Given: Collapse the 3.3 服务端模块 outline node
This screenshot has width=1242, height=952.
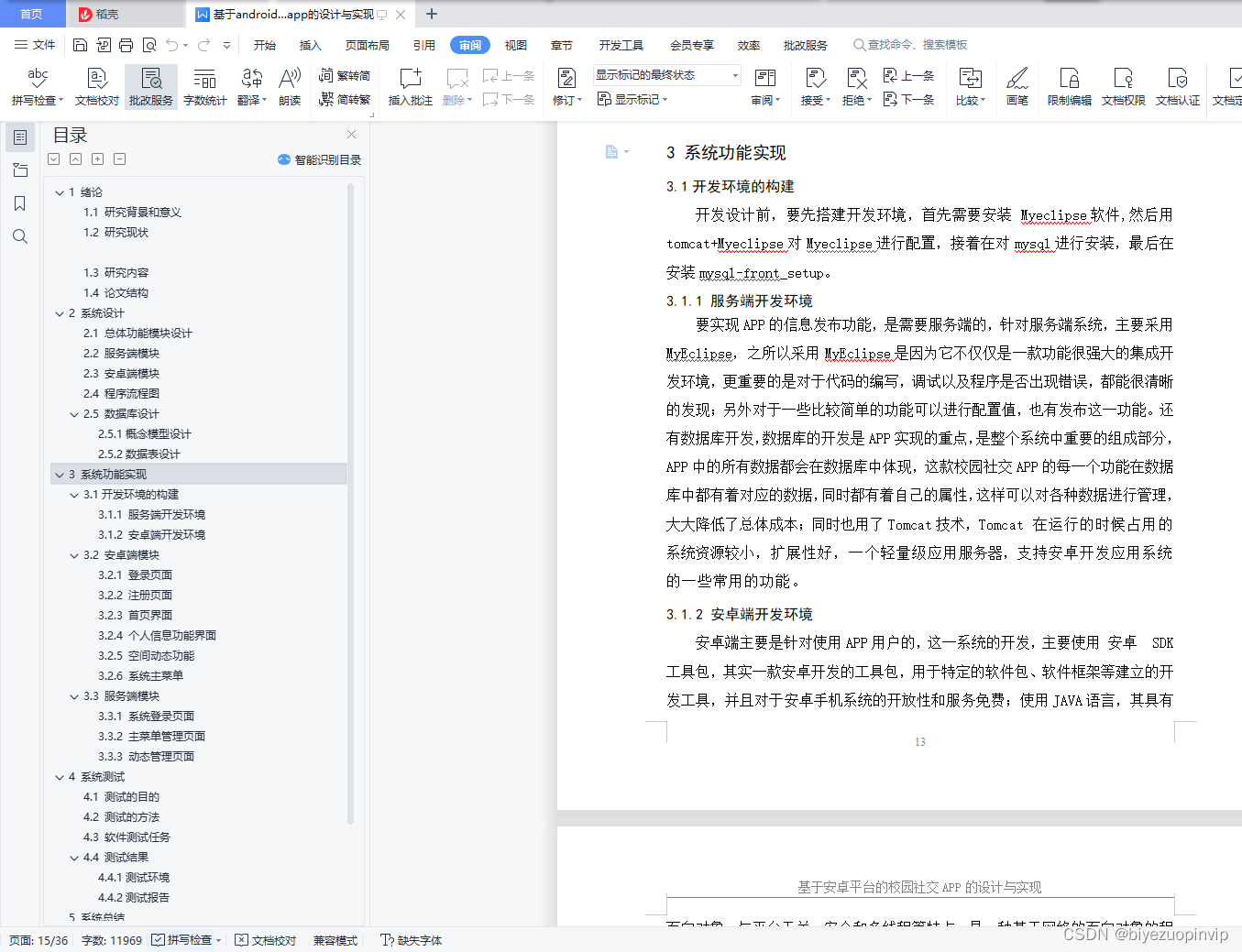Looking at the screenshot, I should [x=74, y=696].
